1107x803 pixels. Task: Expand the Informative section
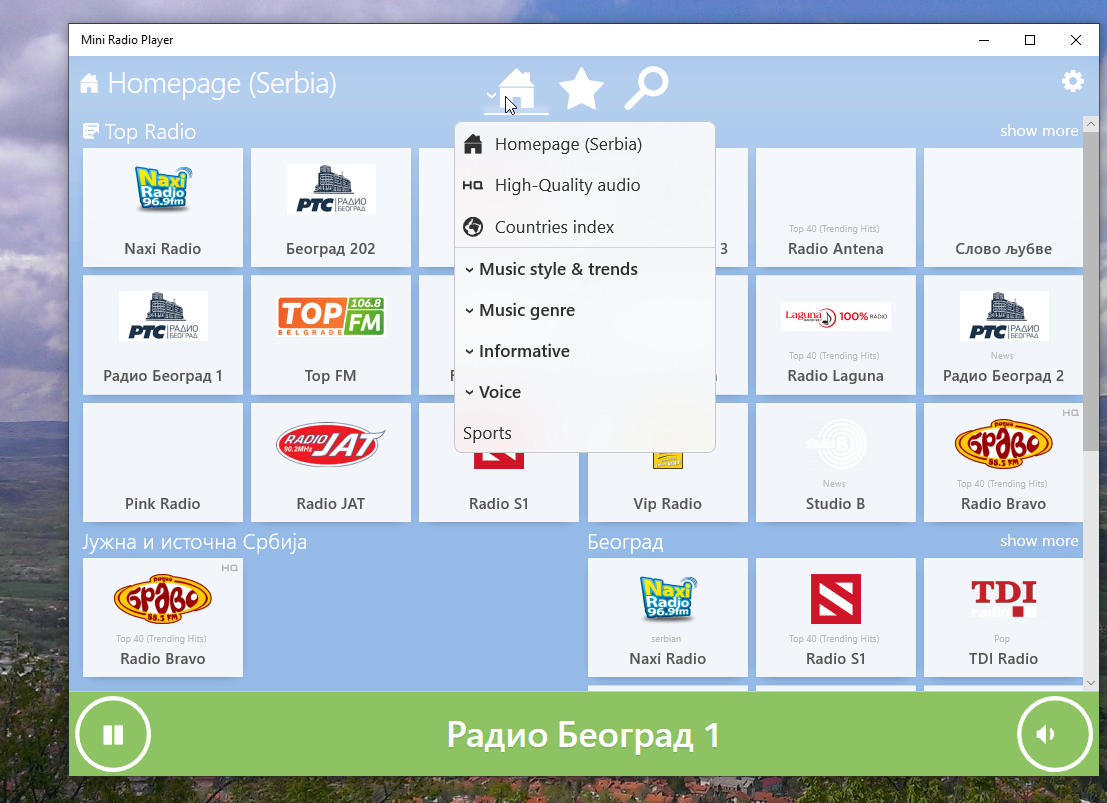tap(585, 351)
